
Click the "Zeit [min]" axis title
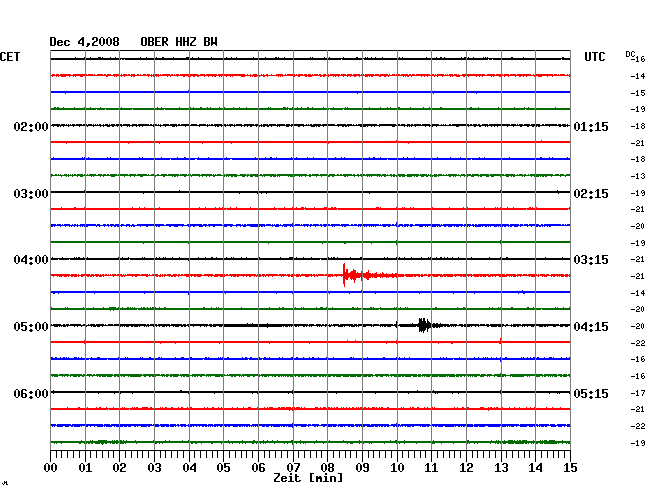pos(308,478)
